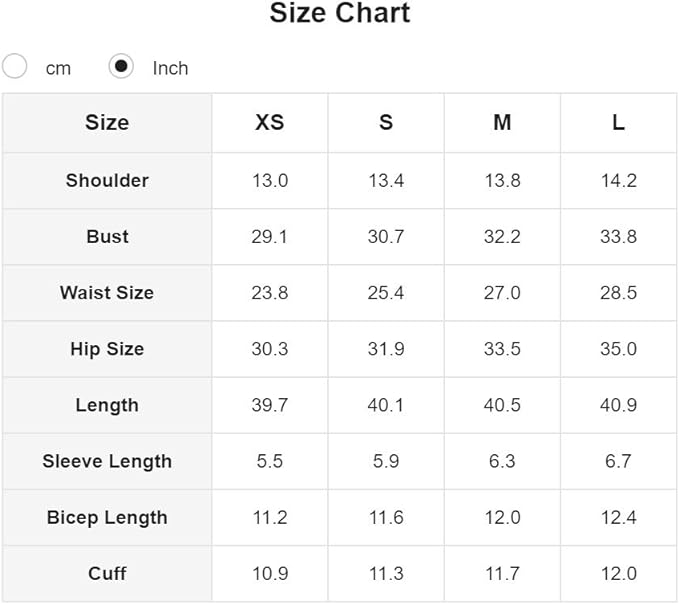Click the Sleeve Length row label
Viewport: 679px width, 604px height.
point(107,461)
